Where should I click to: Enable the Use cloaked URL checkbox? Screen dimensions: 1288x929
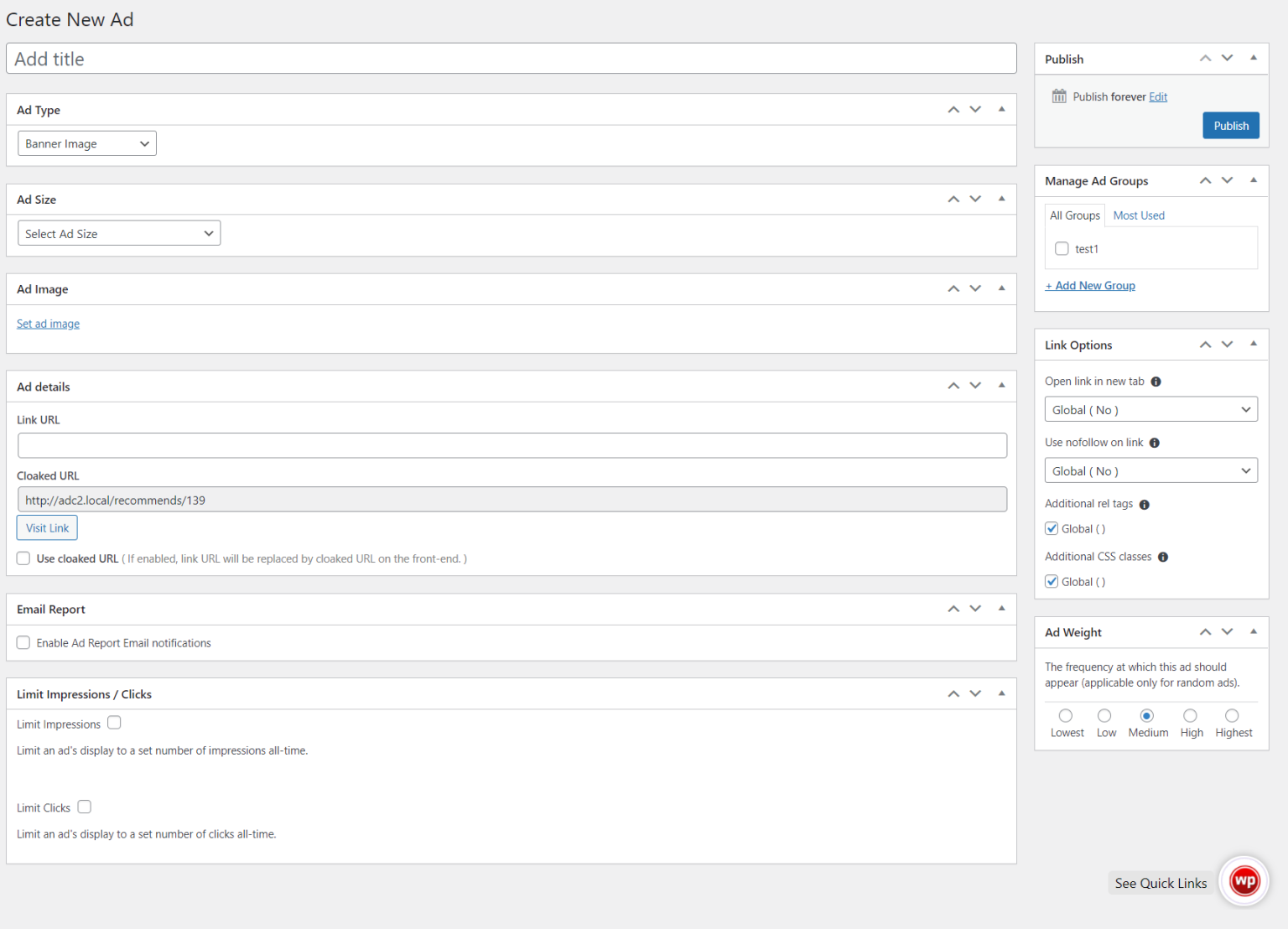click(23, 558)
